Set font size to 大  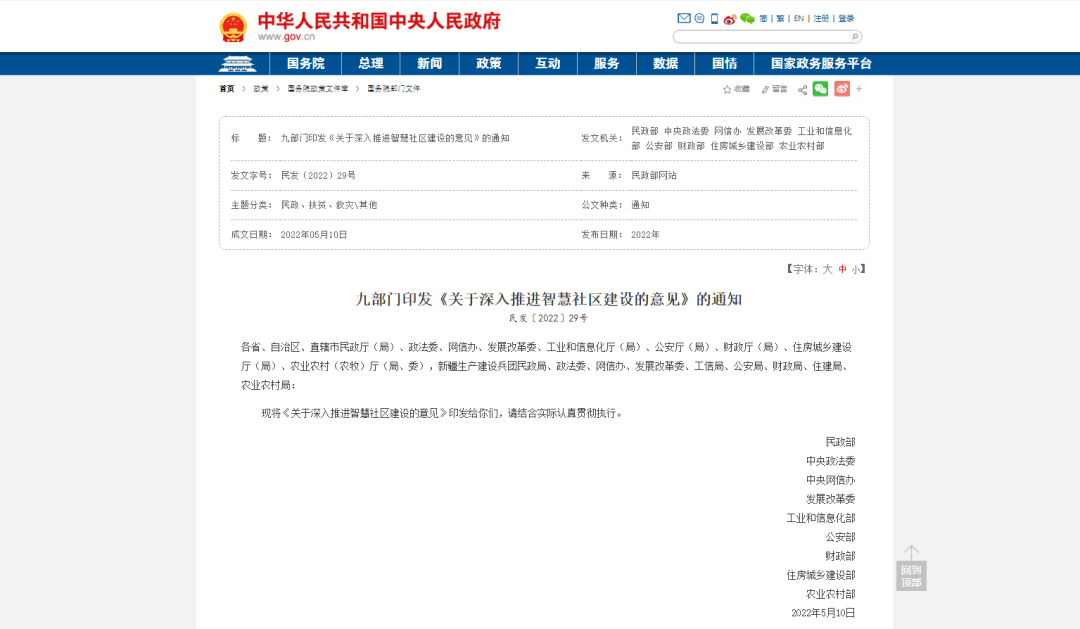(x=827, y=269)
